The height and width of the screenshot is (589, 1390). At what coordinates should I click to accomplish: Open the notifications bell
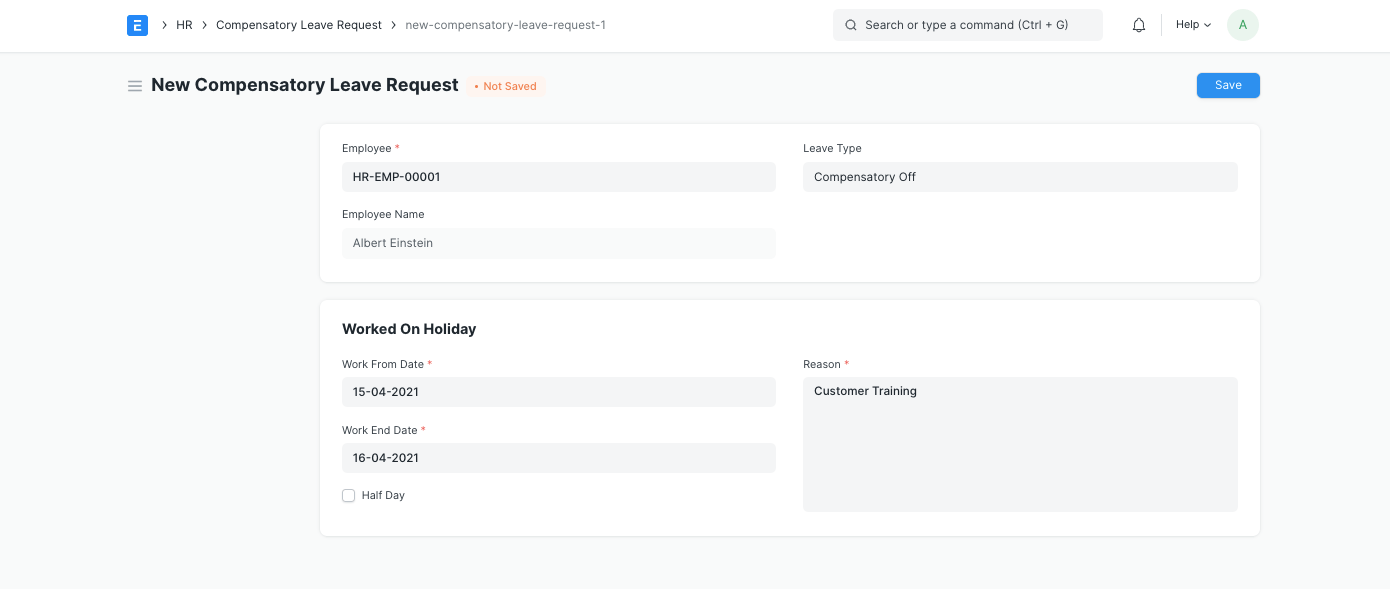pos(1139,24)
